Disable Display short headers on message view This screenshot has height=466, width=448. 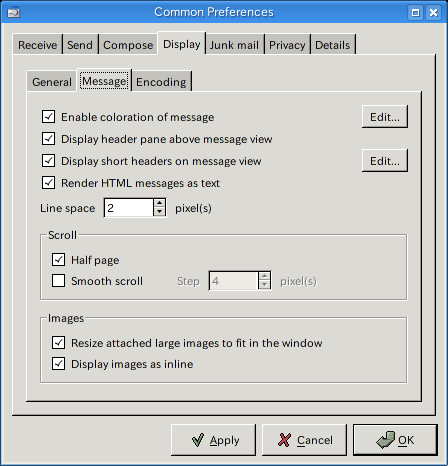pyautogui.click(x=49, y=161)
